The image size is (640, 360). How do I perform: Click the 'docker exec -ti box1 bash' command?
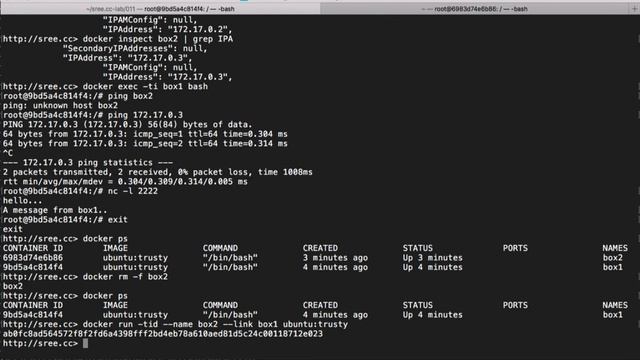[145, 87]
